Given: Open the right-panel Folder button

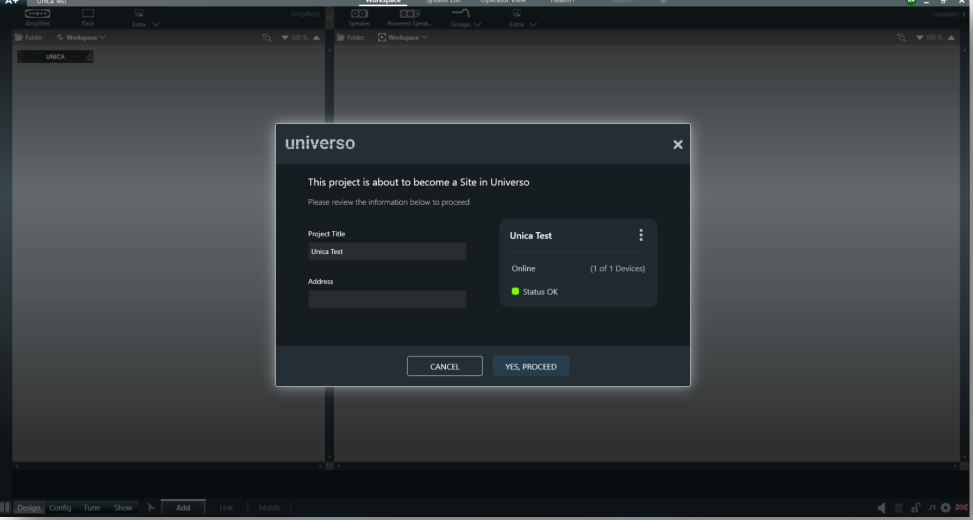Looking at the screenshot, I should coord(351,37).
